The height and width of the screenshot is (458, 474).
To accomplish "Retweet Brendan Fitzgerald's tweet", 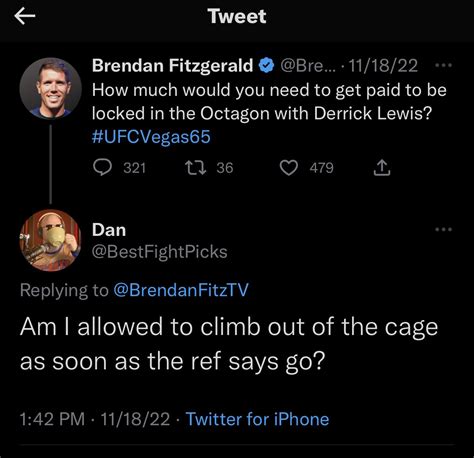I will (x=196, y=167).
